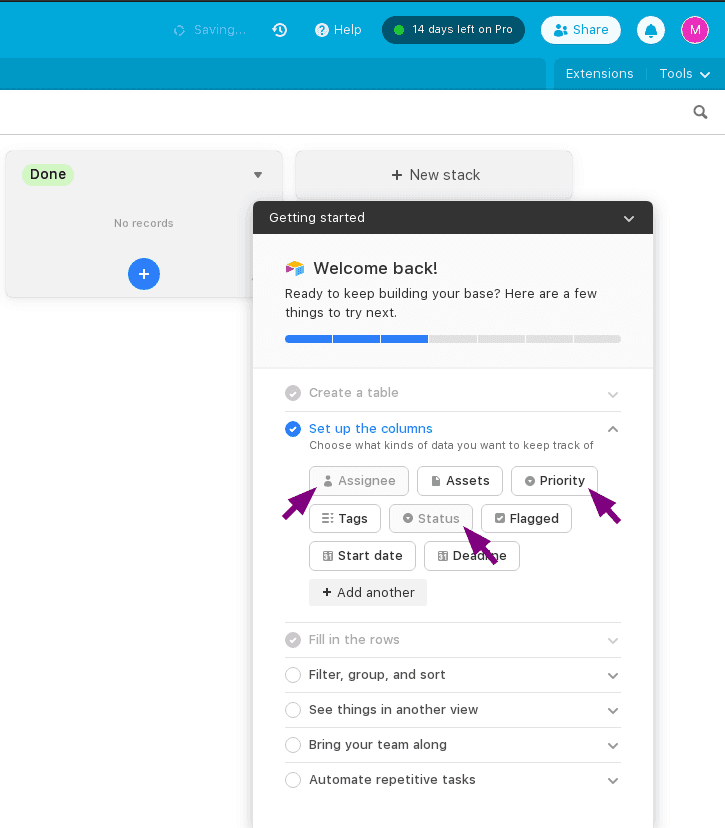The width and height of the screenshot is (725, 828).
Task: Collapse the Getting started panel
Action: point(628,218)
